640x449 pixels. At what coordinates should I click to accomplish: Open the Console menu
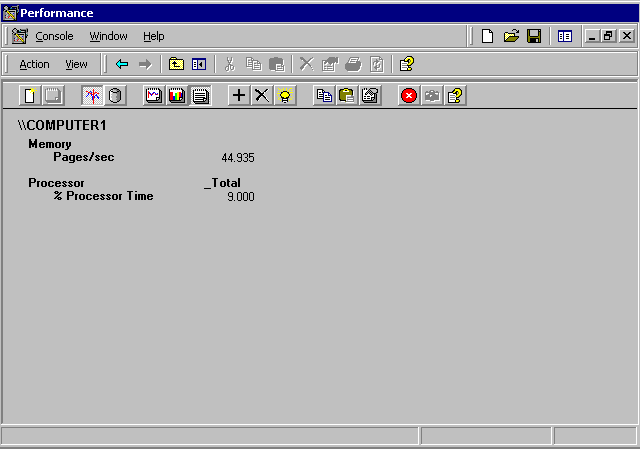point(54,36)
